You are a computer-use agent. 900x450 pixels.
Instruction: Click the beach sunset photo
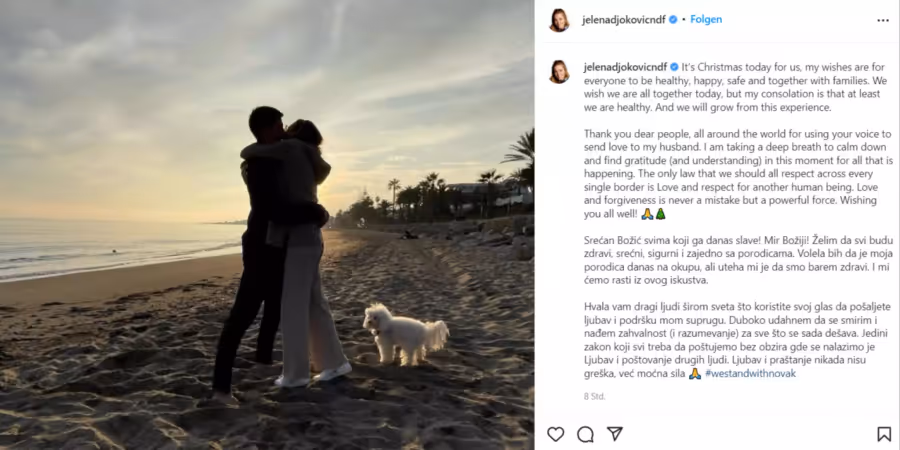click(267, 225)
